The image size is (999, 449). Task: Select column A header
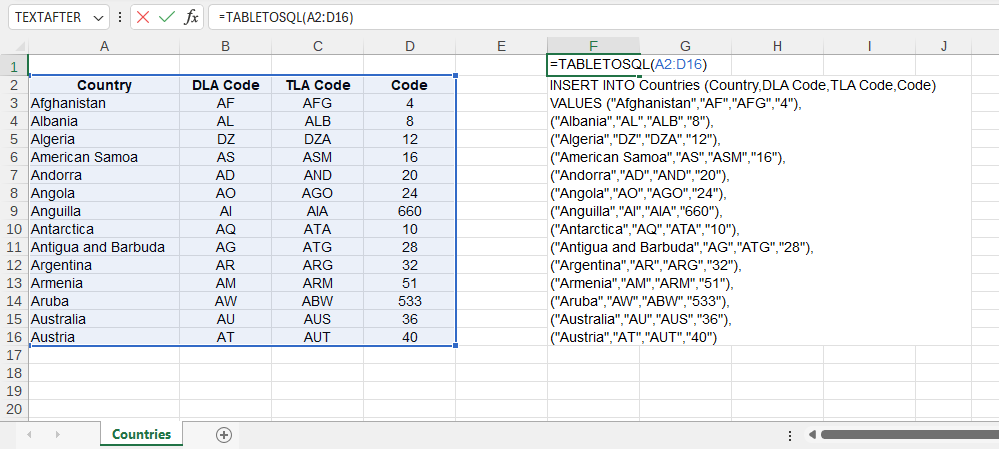[104, 46]
